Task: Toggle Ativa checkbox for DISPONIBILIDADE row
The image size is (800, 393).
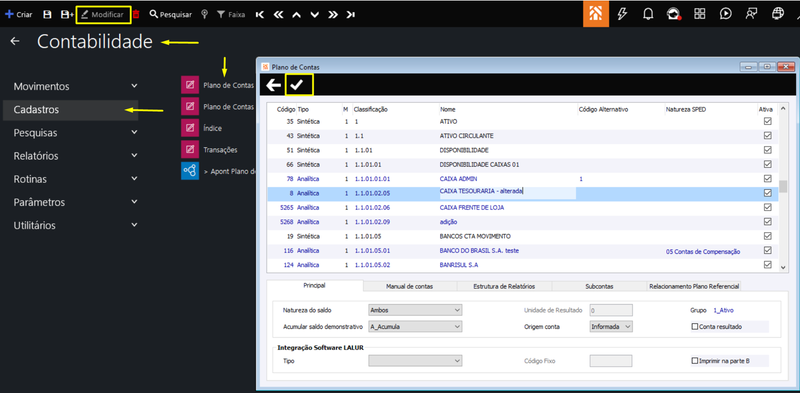Action: pyautogui.click(x=767, y=150)
